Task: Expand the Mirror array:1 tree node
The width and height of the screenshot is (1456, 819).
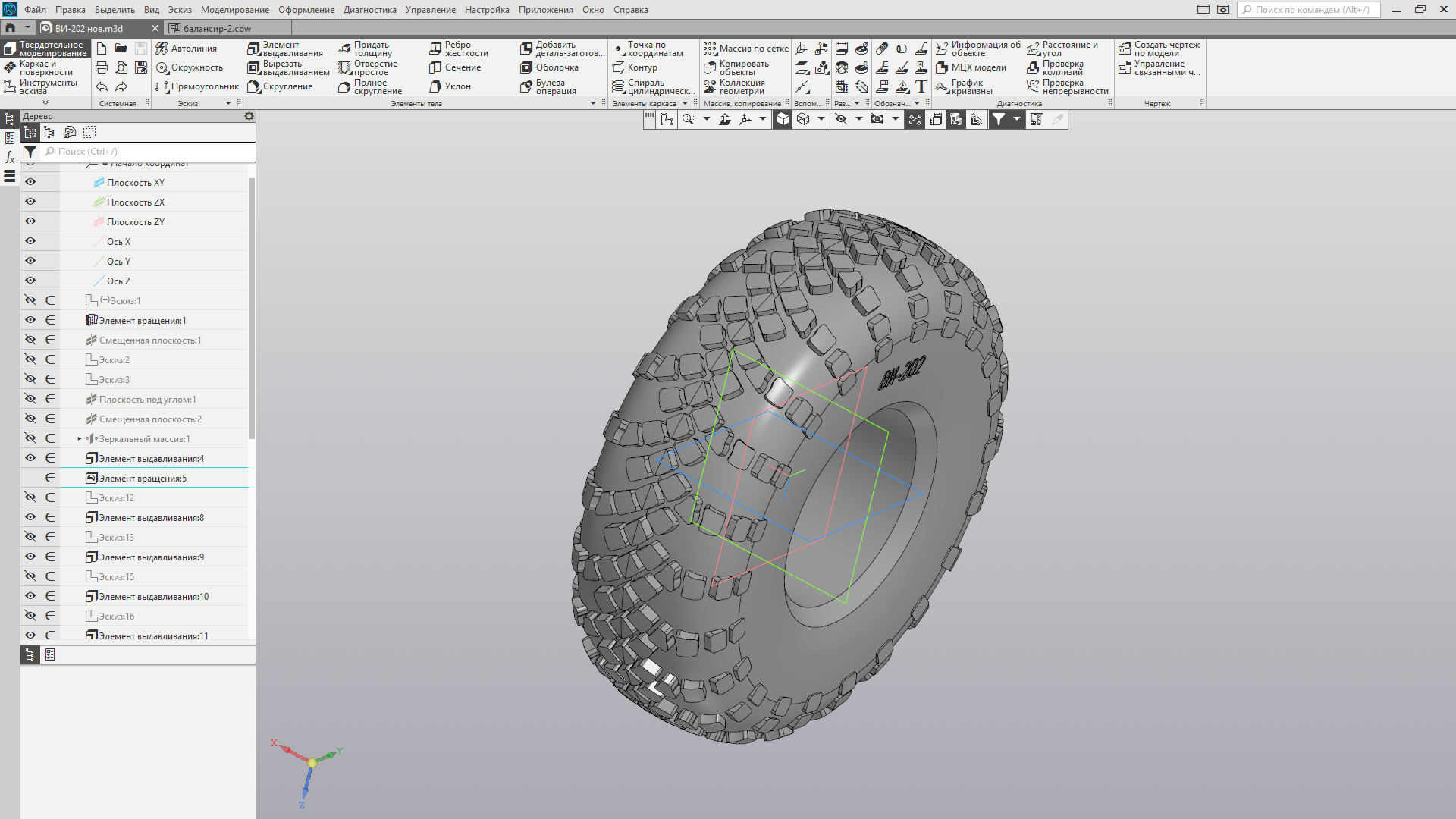Action: (x=80, y=438)
